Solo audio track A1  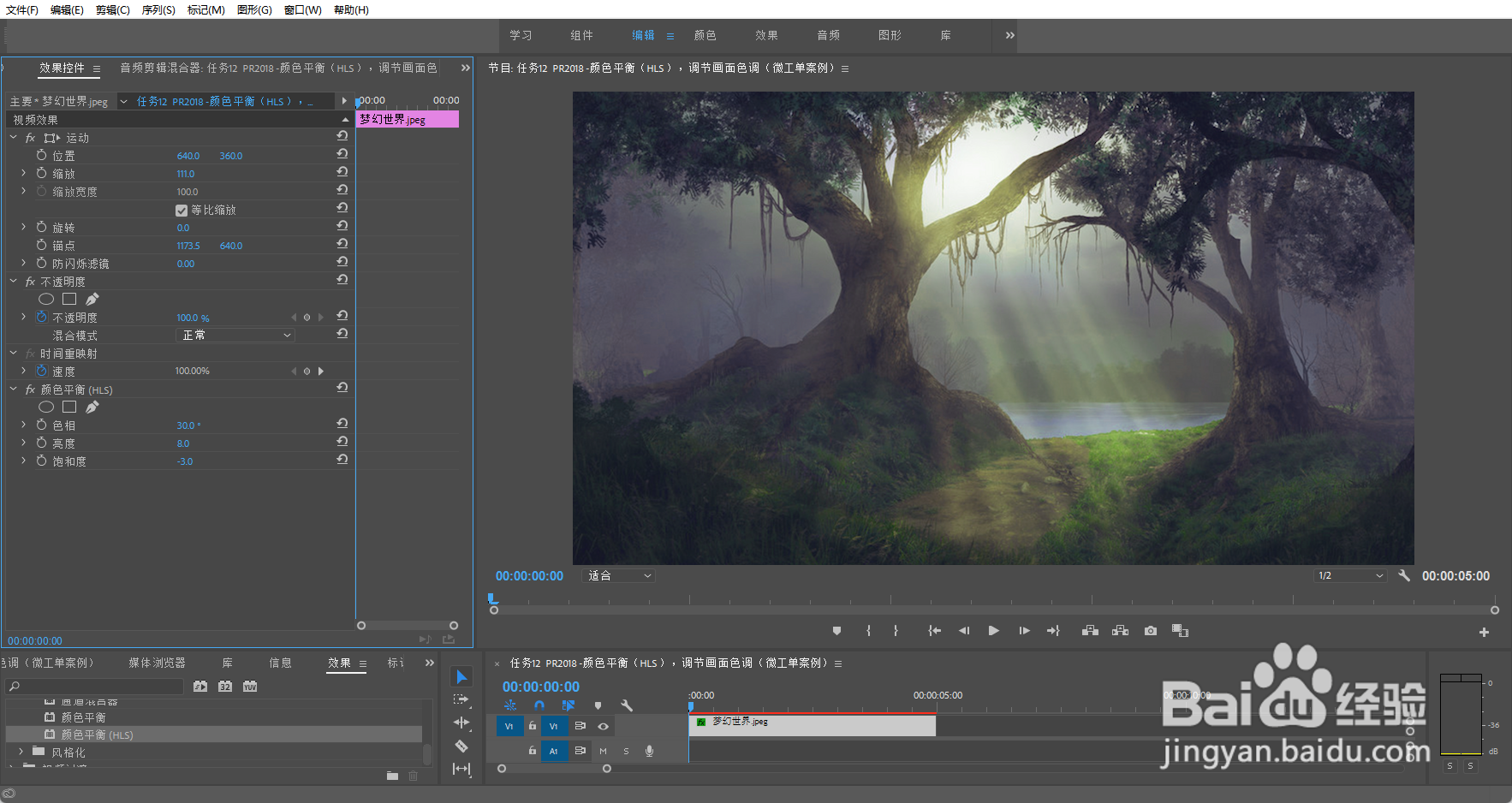626,751
